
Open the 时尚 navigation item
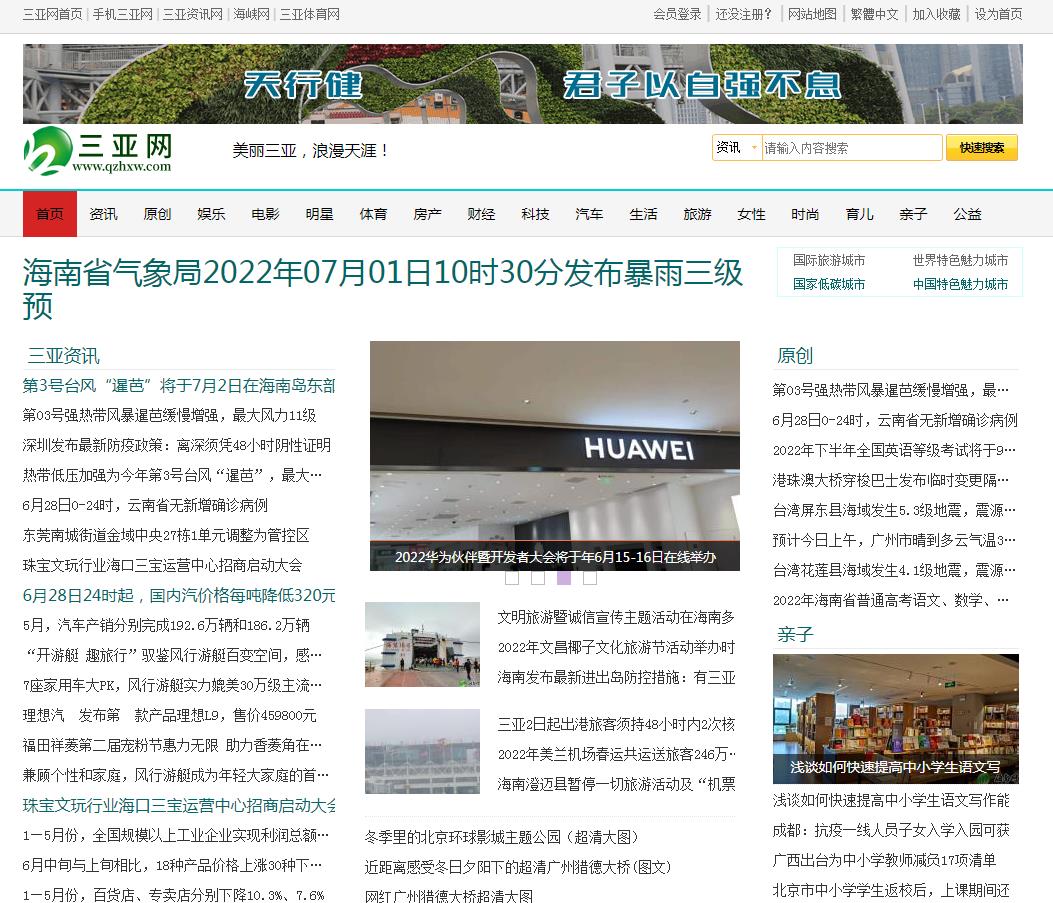coord(805,214)
